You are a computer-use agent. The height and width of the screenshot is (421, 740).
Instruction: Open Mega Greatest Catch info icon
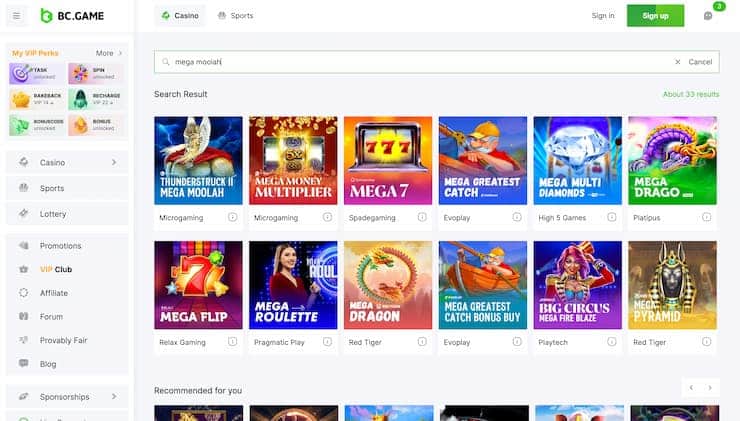pyautogui.click(x=517, y=217)
